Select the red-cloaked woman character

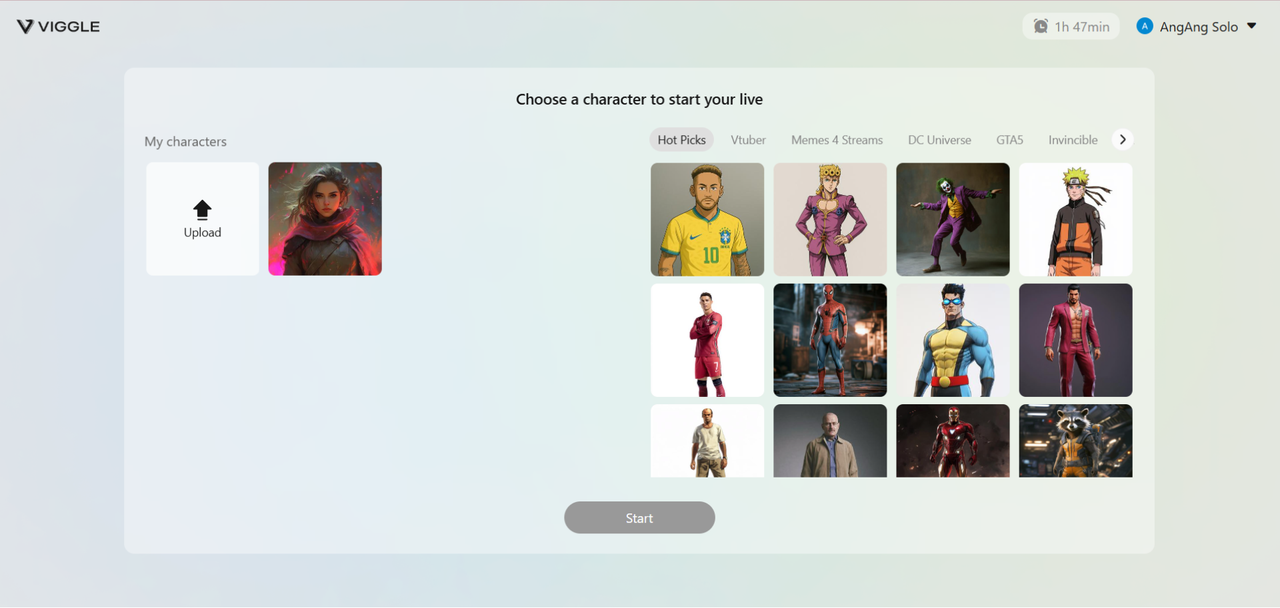pos(325,219)
